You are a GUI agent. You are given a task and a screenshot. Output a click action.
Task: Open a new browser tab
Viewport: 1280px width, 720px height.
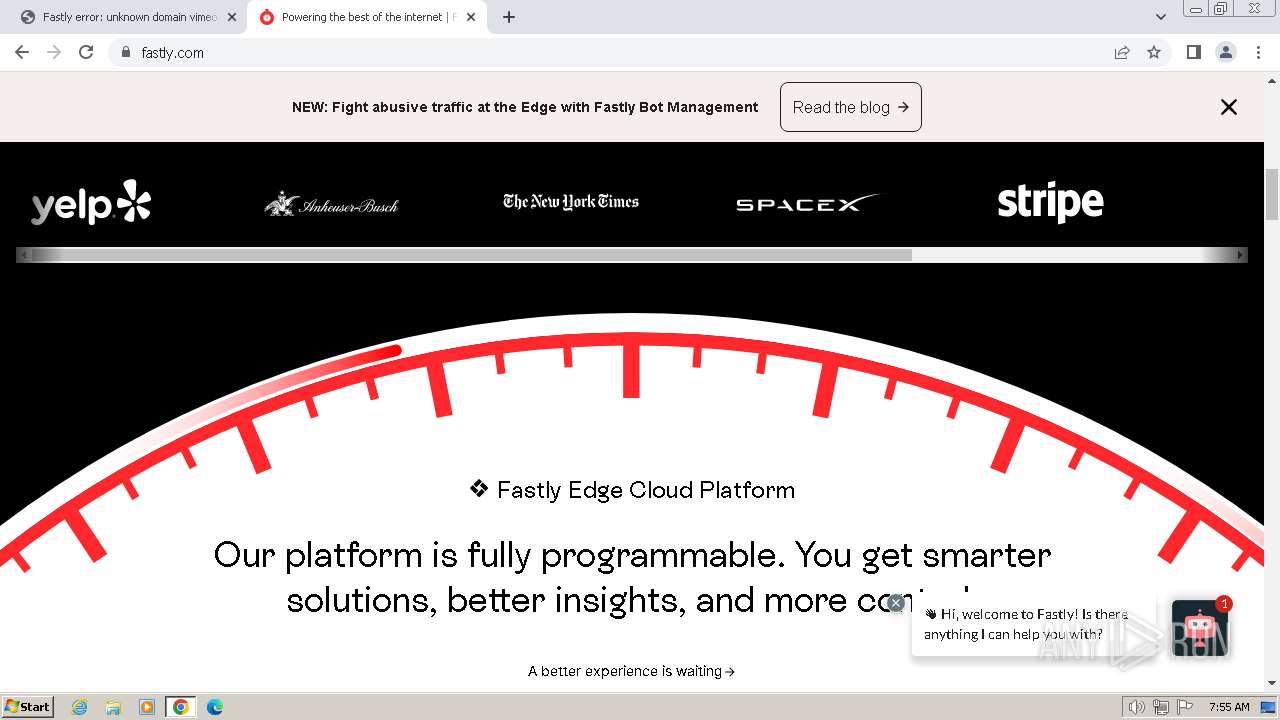click(509, 17)
